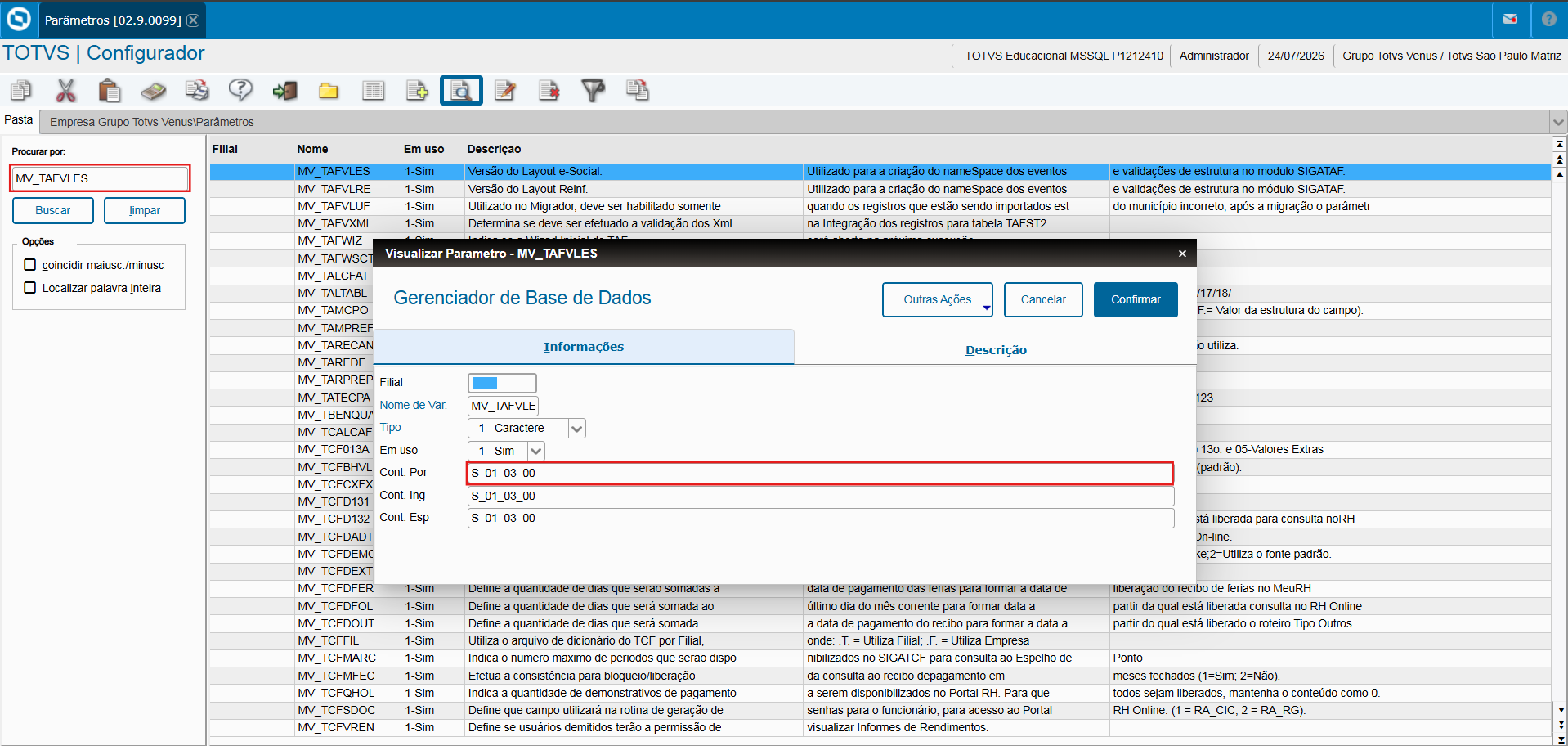
Task: Select the MV_TCFDOUT row
Action: point(880,623)
